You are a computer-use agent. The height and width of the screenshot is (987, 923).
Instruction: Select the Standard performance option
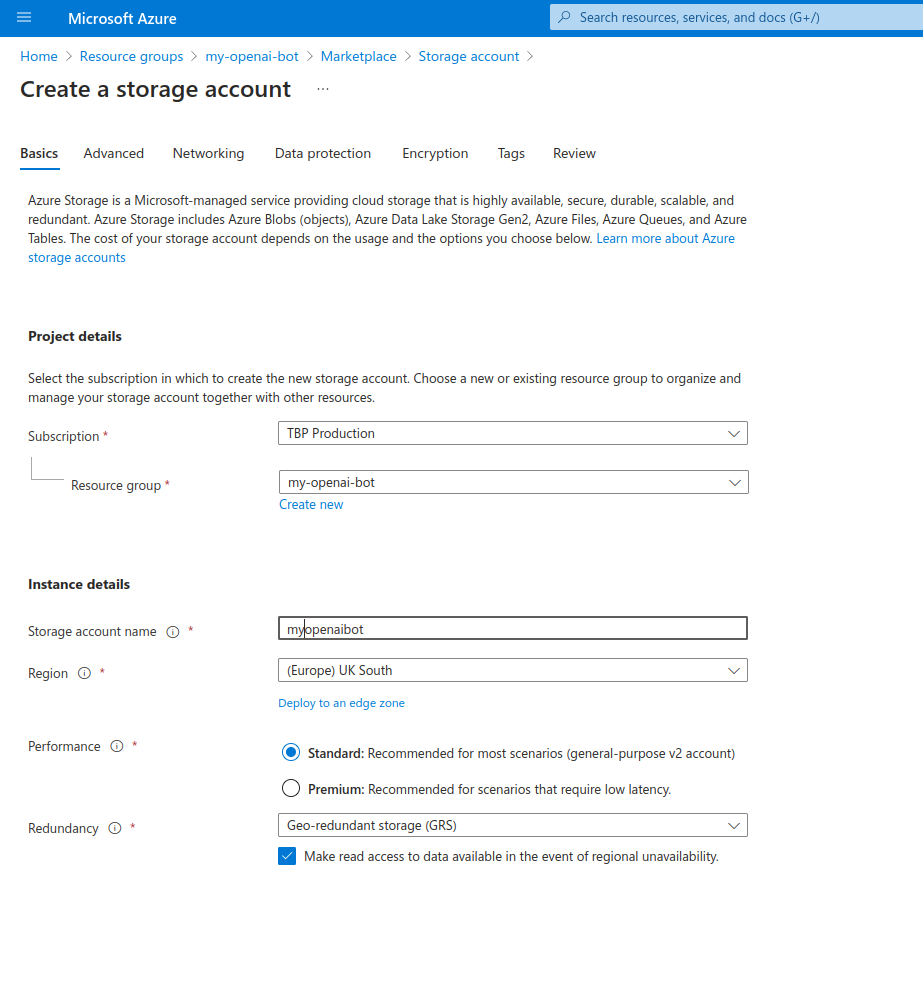291,752
